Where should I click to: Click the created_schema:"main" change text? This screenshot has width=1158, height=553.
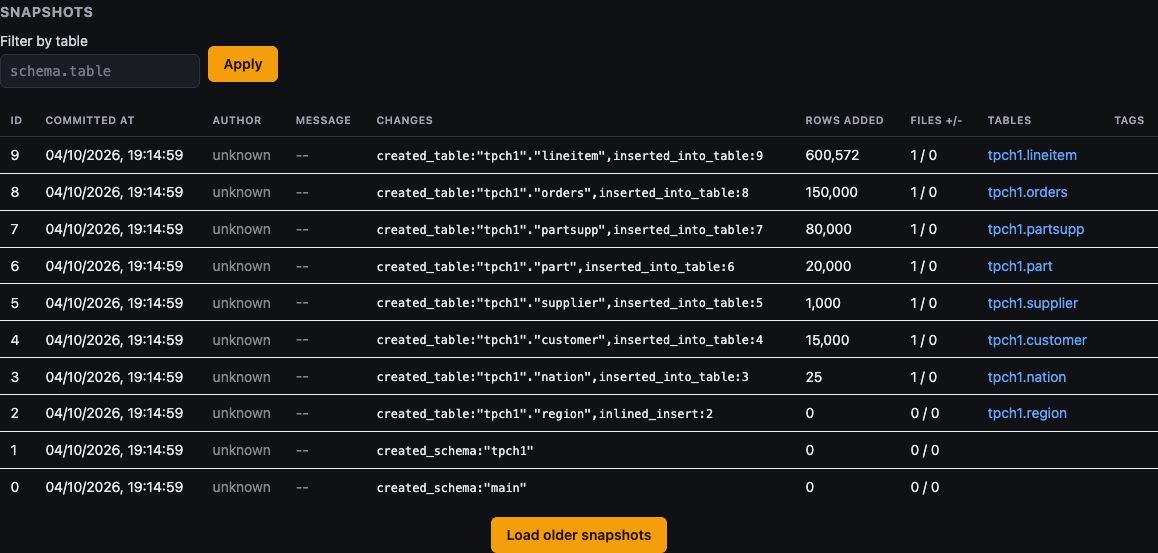451,488
